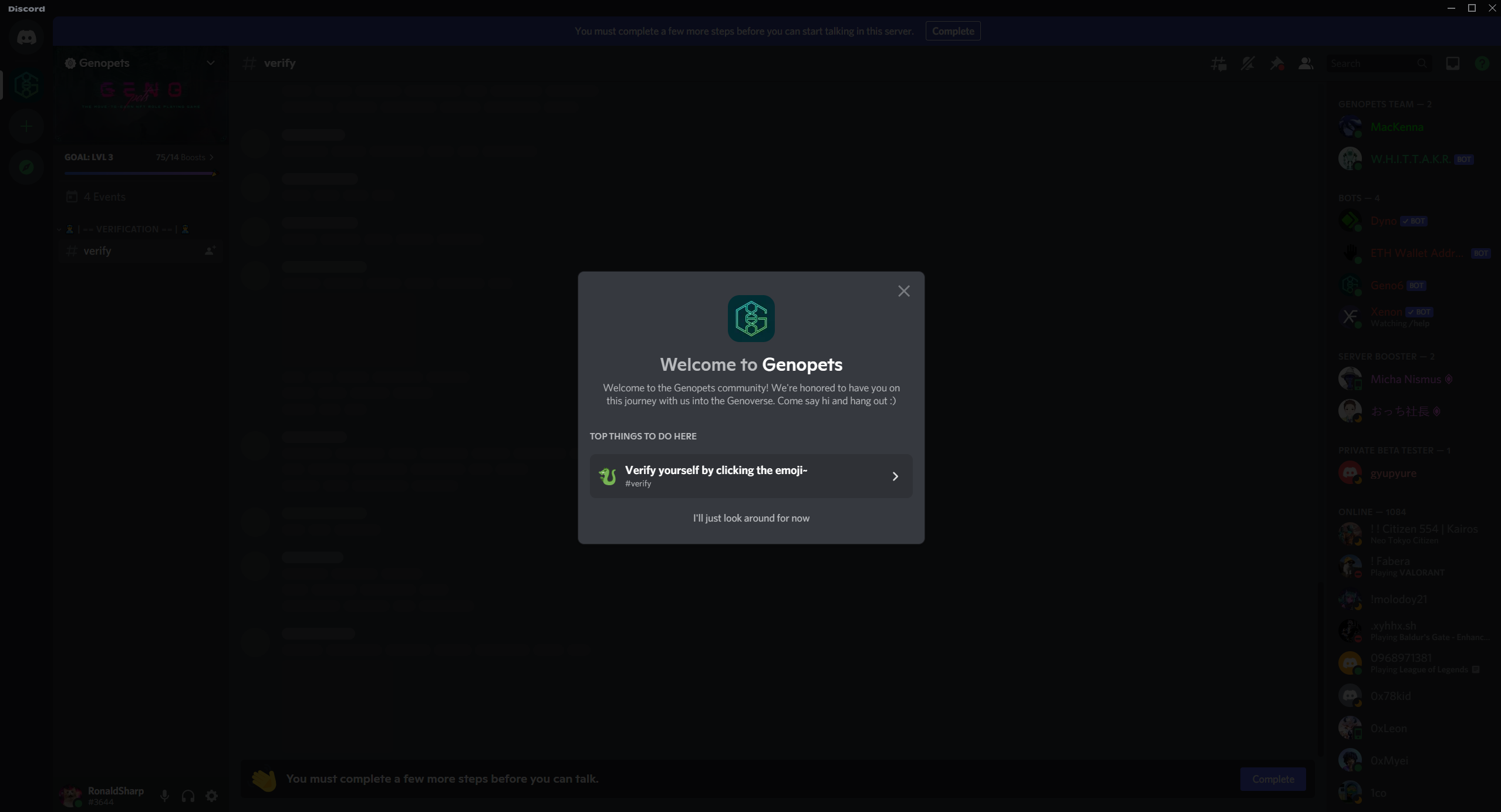1501x812 pixels.
Task: Open Help question mark icon
Action: click(x=1482, y=63)
